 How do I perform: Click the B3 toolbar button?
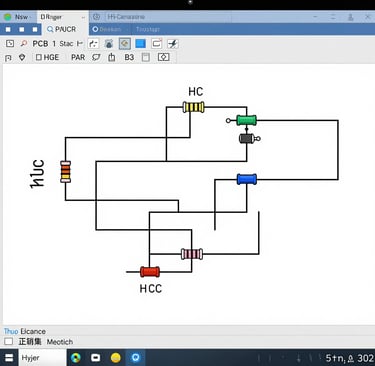tap(129, 57)
